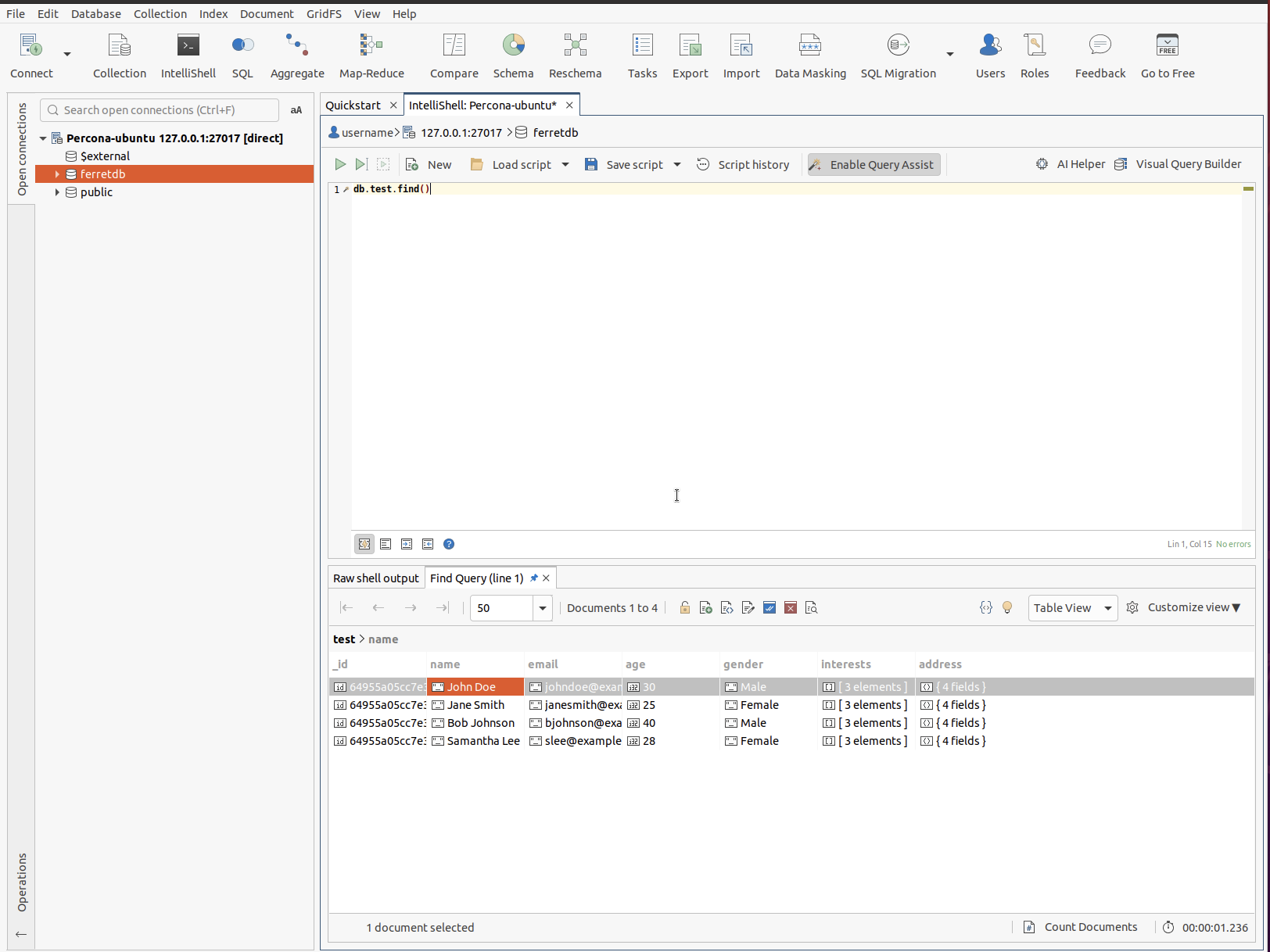The width and height of the screenshot is (1270, 952).
Task: Open the document limit dropdown
Action: [542, 607]
